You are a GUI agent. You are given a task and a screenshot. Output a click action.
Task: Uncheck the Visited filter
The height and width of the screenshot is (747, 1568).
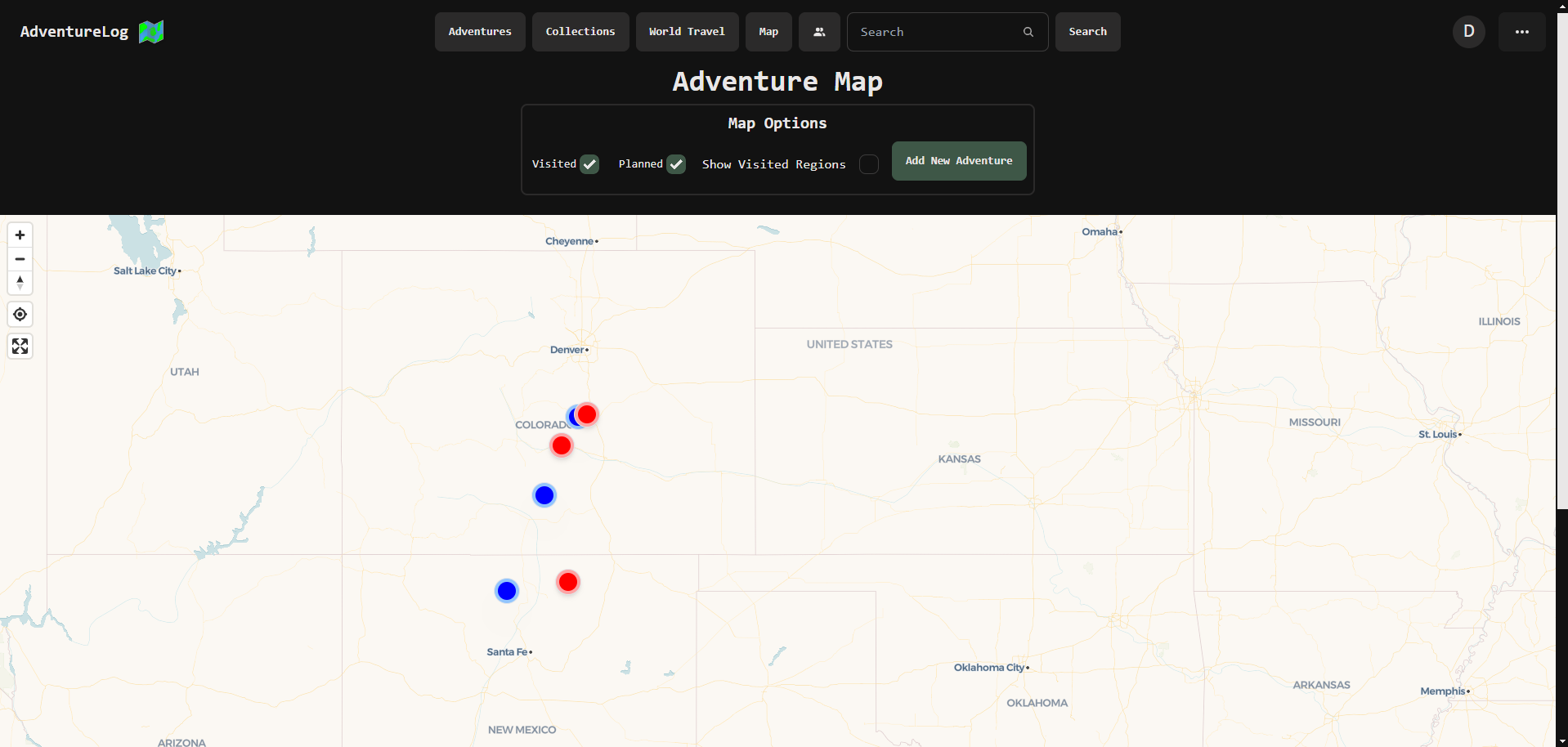pos(590,164)
